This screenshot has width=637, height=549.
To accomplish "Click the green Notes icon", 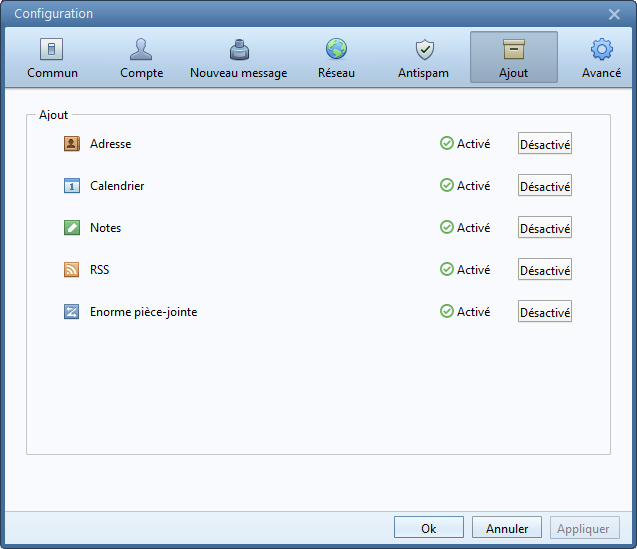I will coord(71,228).
